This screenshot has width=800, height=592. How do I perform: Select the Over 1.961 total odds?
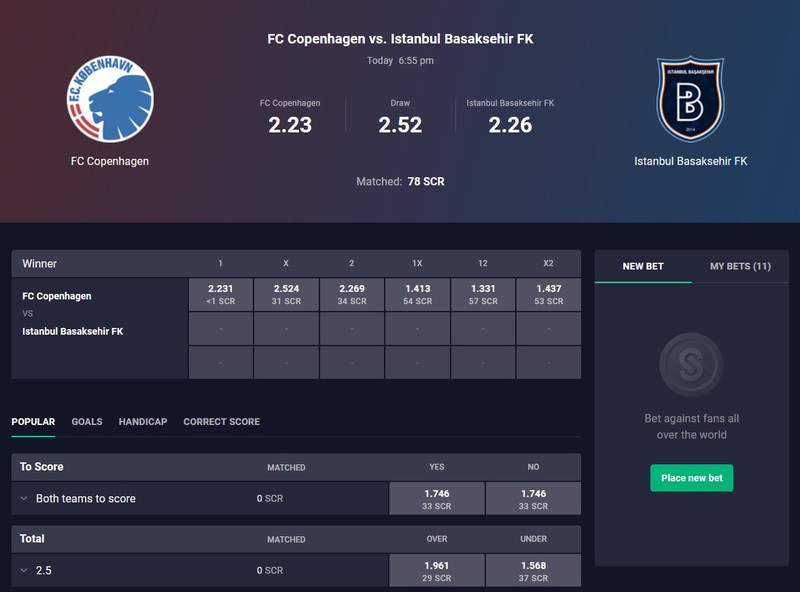coord(437,571)
